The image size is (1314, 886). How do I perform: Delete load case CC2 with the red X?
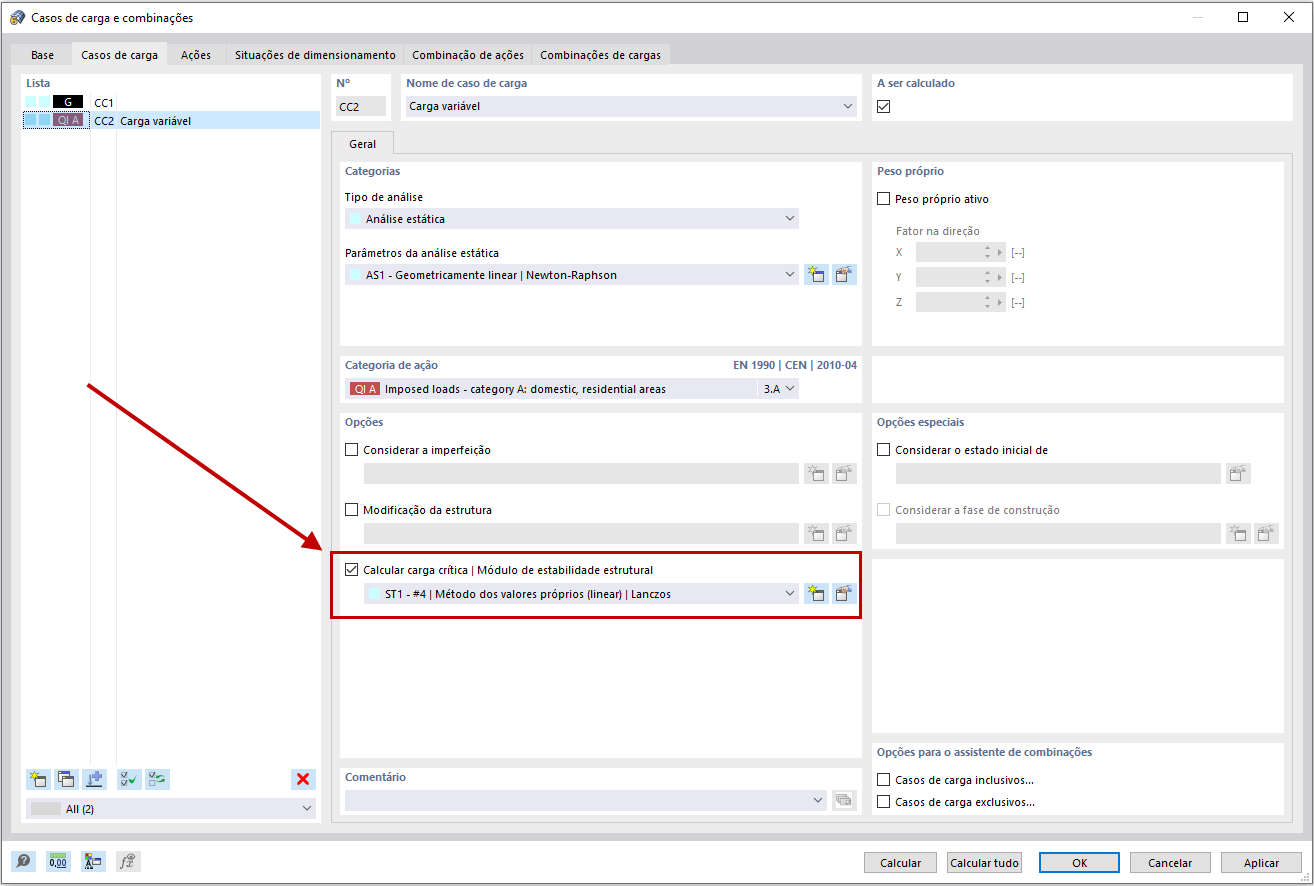303,779
